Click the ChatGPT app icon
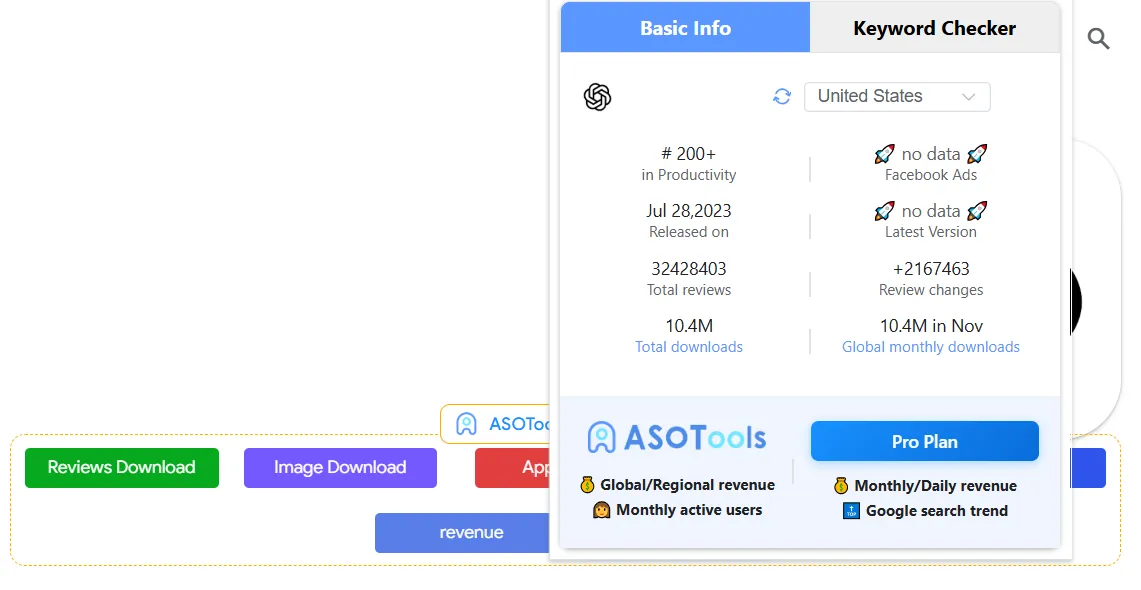The width and height of the screenshot is (1141, 590). pos(597,97)
